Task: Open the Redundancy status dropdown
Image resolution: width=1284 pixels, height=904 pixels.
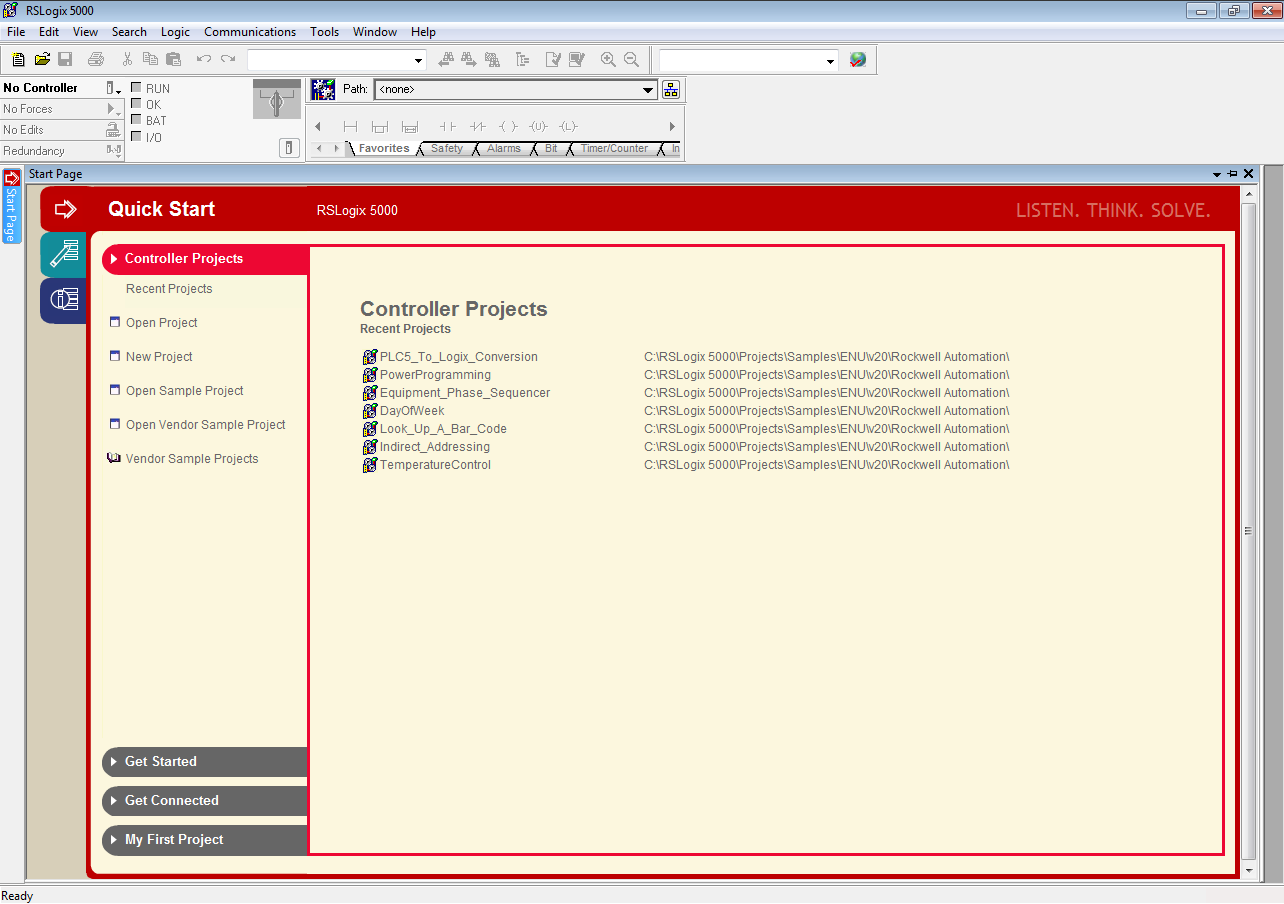Action: (x=114, y=151)
